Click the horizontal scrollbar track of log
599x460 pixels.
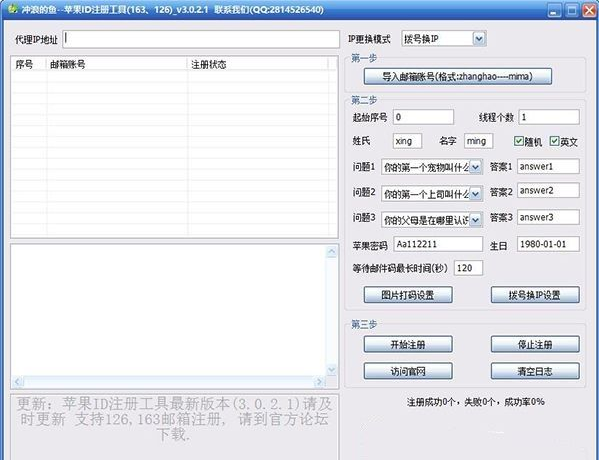click(168, 381)
